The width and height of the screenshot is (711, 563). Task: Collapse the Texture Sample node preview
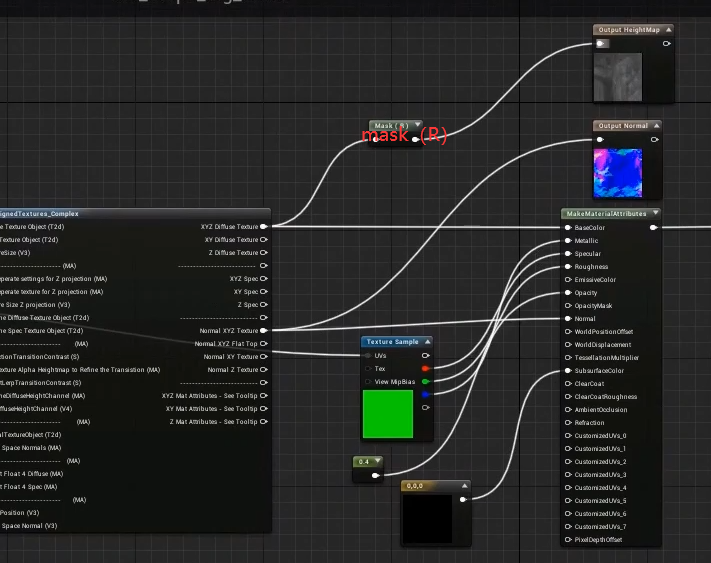[426, 342]
